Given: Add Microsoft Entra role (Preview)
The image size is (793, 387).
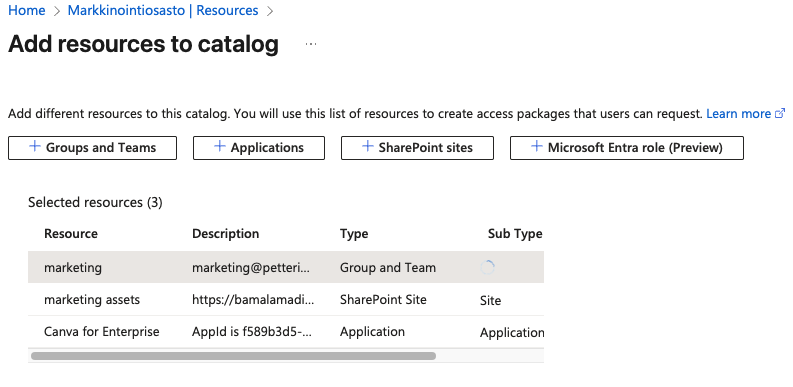Looking at the screenshot, I should click(x=627, y=148).
